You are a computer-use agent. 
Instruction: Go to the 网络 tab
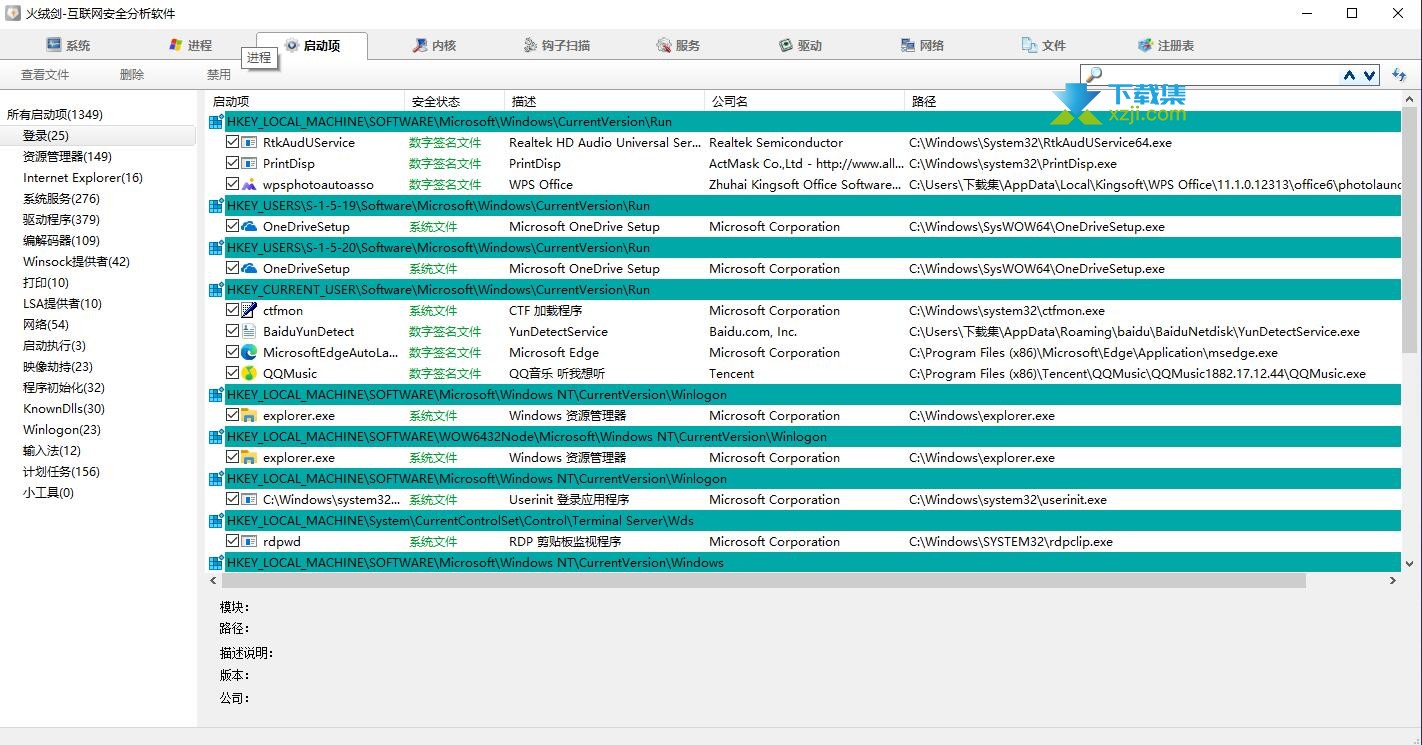coord(922,45)
